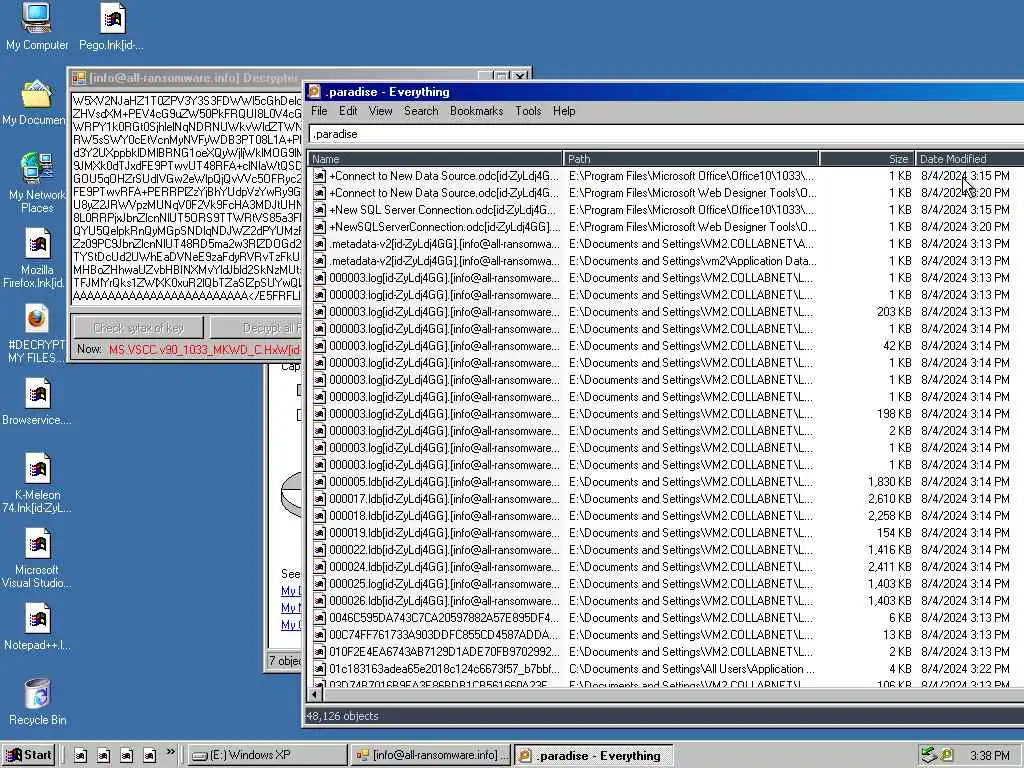
Task: Click the 48,126 objects status bar text
Action: tap(342, 716)
